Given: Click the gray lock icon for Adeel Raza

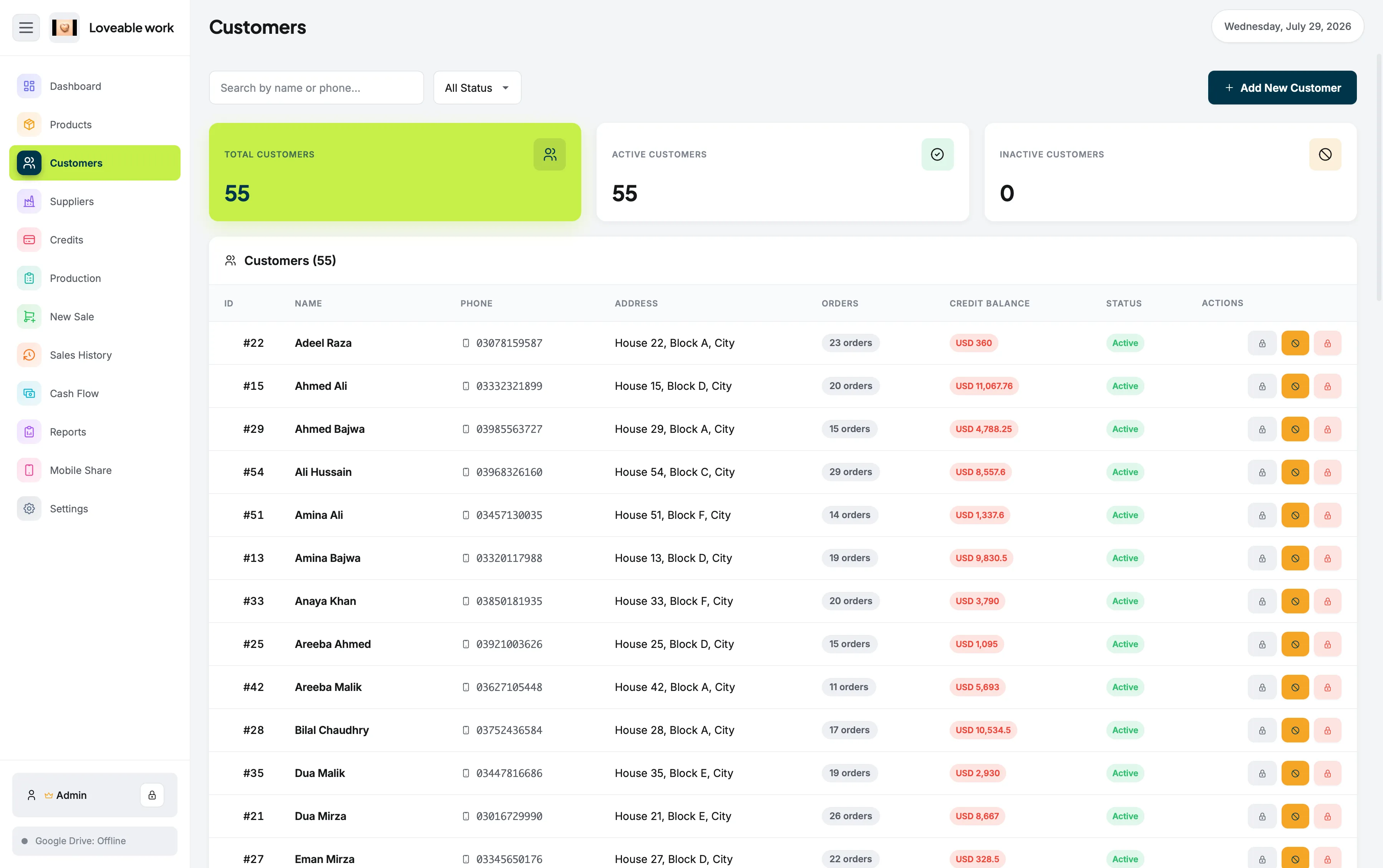Looking at the screenshot, I should click(x=1262, y=343).
